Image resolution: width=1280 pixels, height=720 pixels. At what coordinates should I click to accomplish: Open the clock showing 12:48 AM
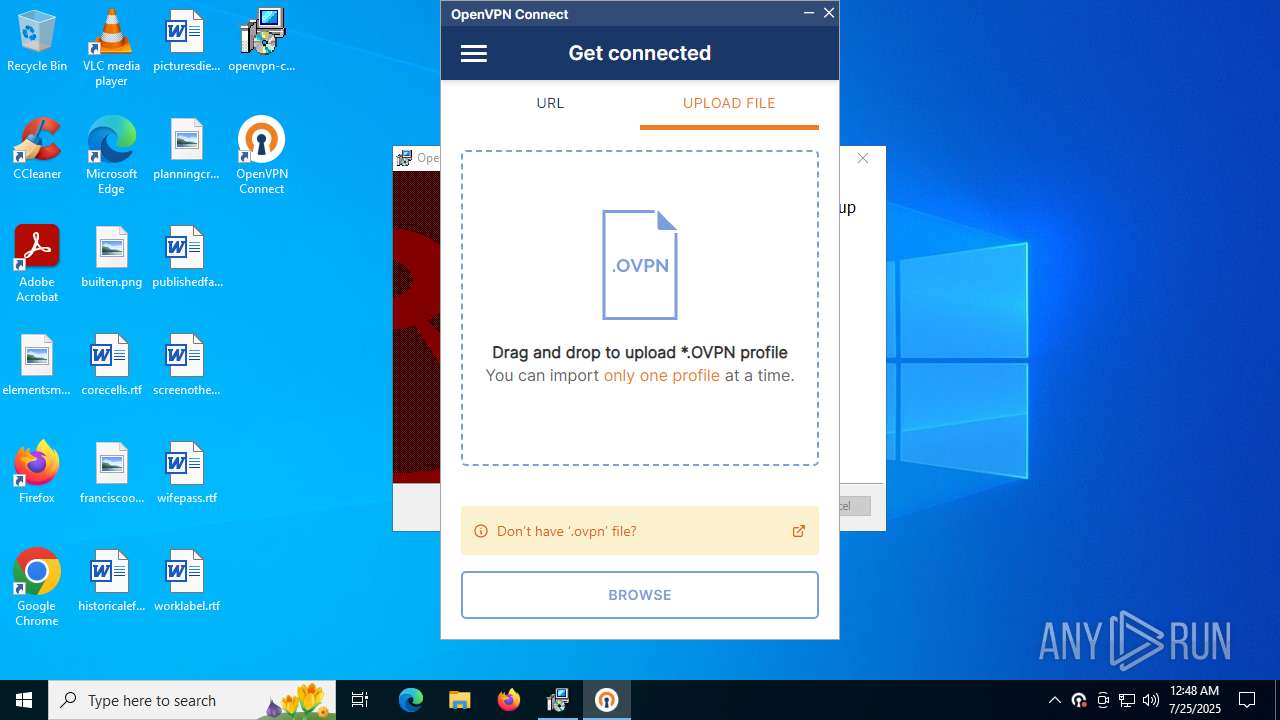[1195, 700]
